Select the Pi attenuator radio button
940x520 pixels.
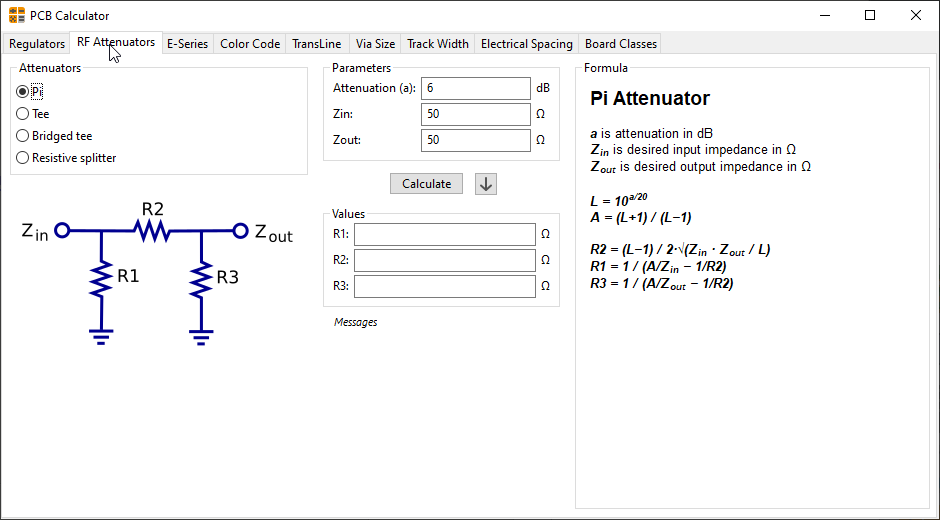(x=23, y=91)
